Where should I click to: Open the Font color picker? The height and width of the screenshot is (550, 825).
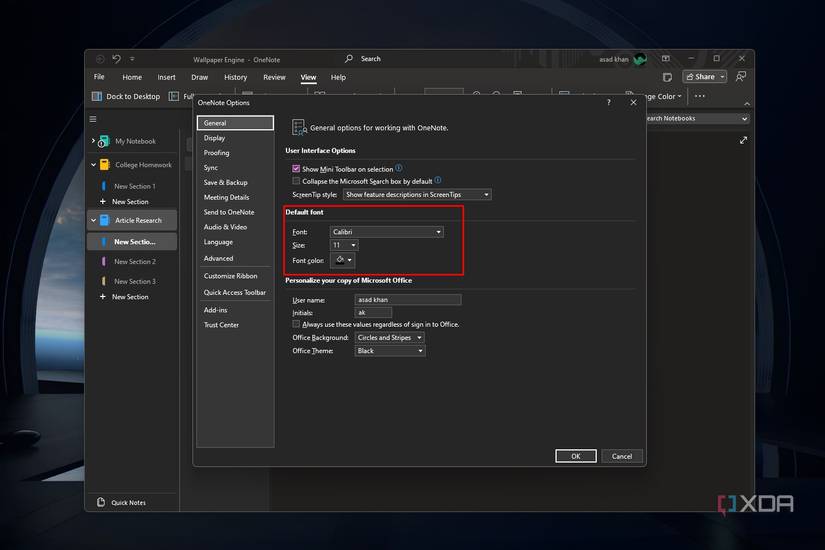pos(342,260)
